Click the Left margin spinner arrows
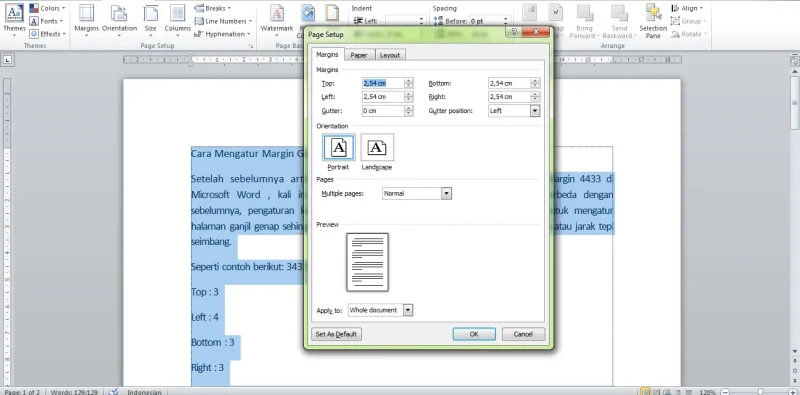Image resolution: width=800 pixels, height=395 pixels. click(x=409, y=96)
